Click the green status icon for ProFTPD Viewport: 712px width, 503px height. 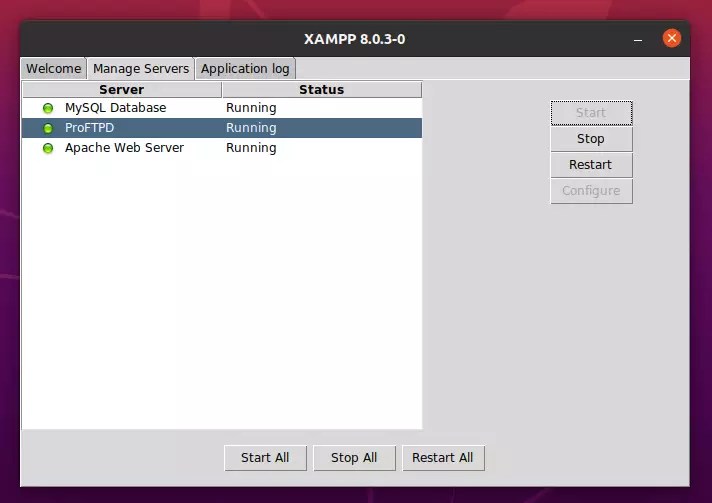[48, 128]
